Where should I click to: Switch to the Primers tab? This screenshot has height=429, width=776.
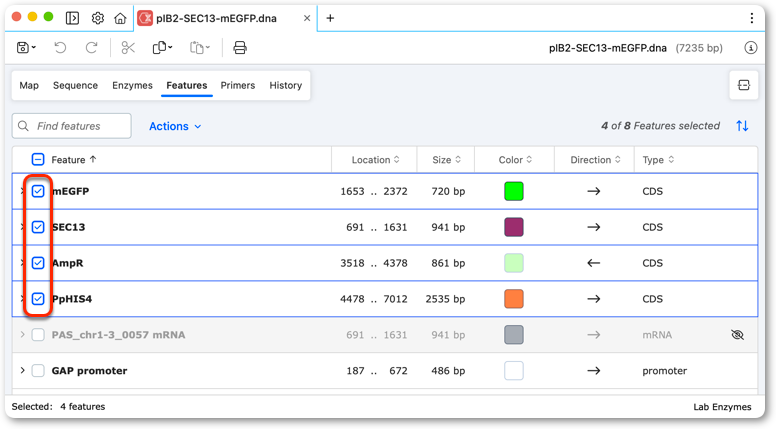pos(238,85)
